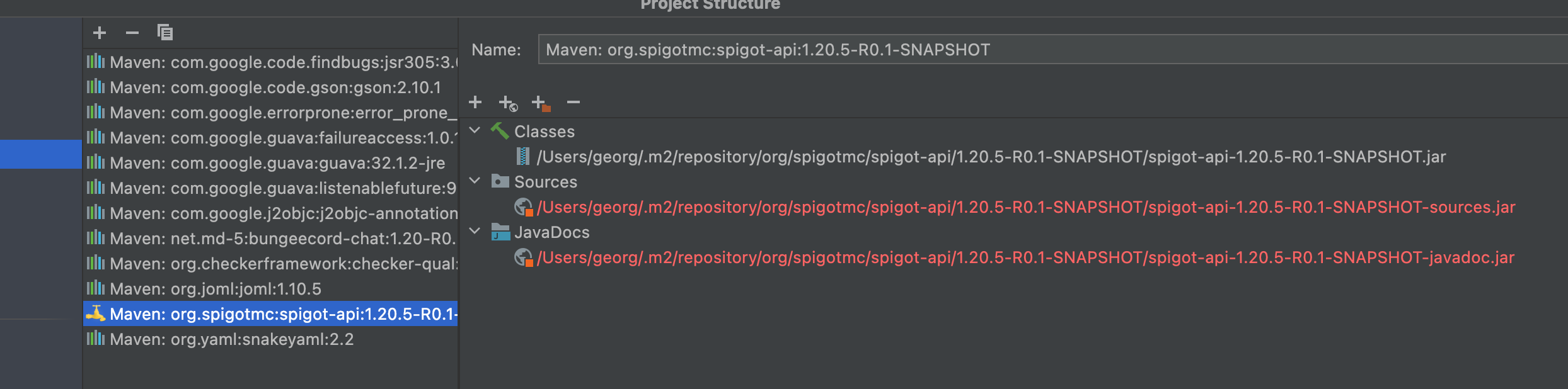1568x389 pixels.
Task: Click the add library plus icon
Action: pos(100,33)
